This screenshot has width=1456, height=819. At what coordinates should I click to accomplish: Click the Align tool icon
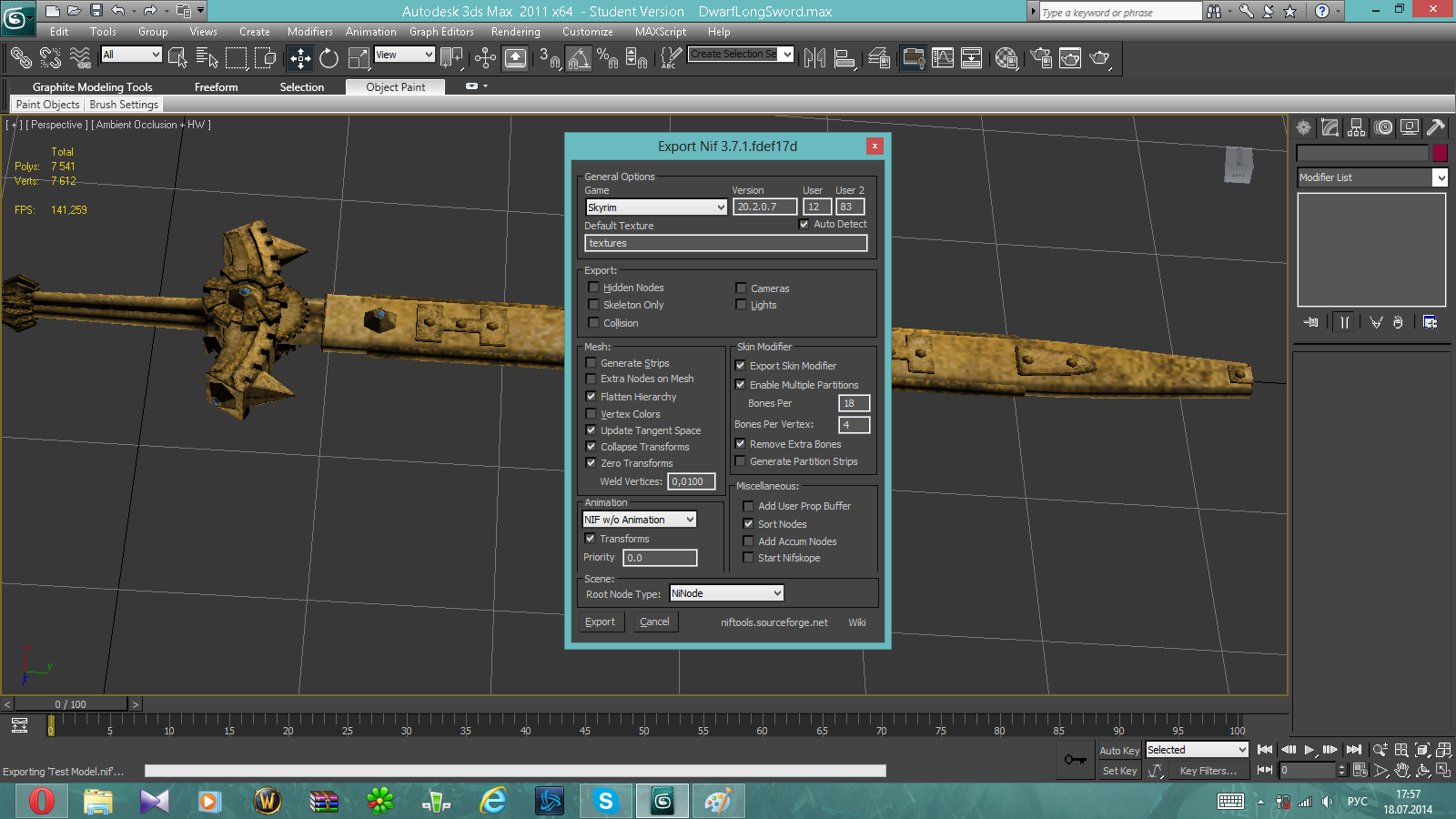844,58
